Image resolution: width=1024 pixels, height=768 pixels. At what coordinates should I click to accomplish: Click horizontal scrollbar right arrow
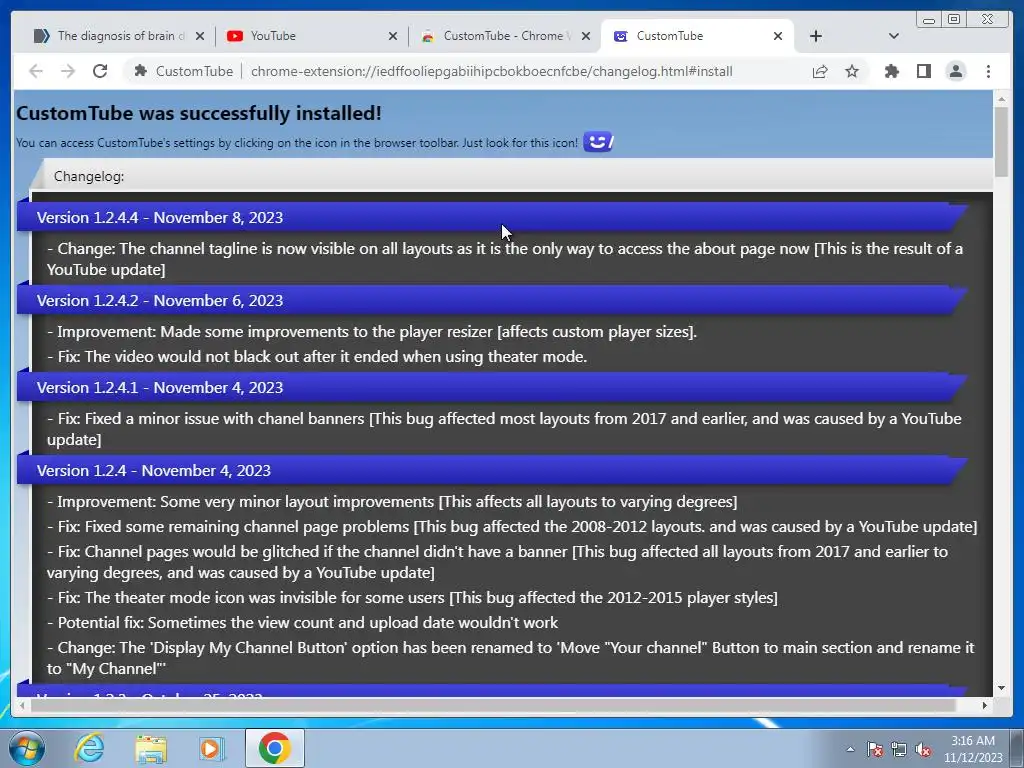tap(984, 705)
